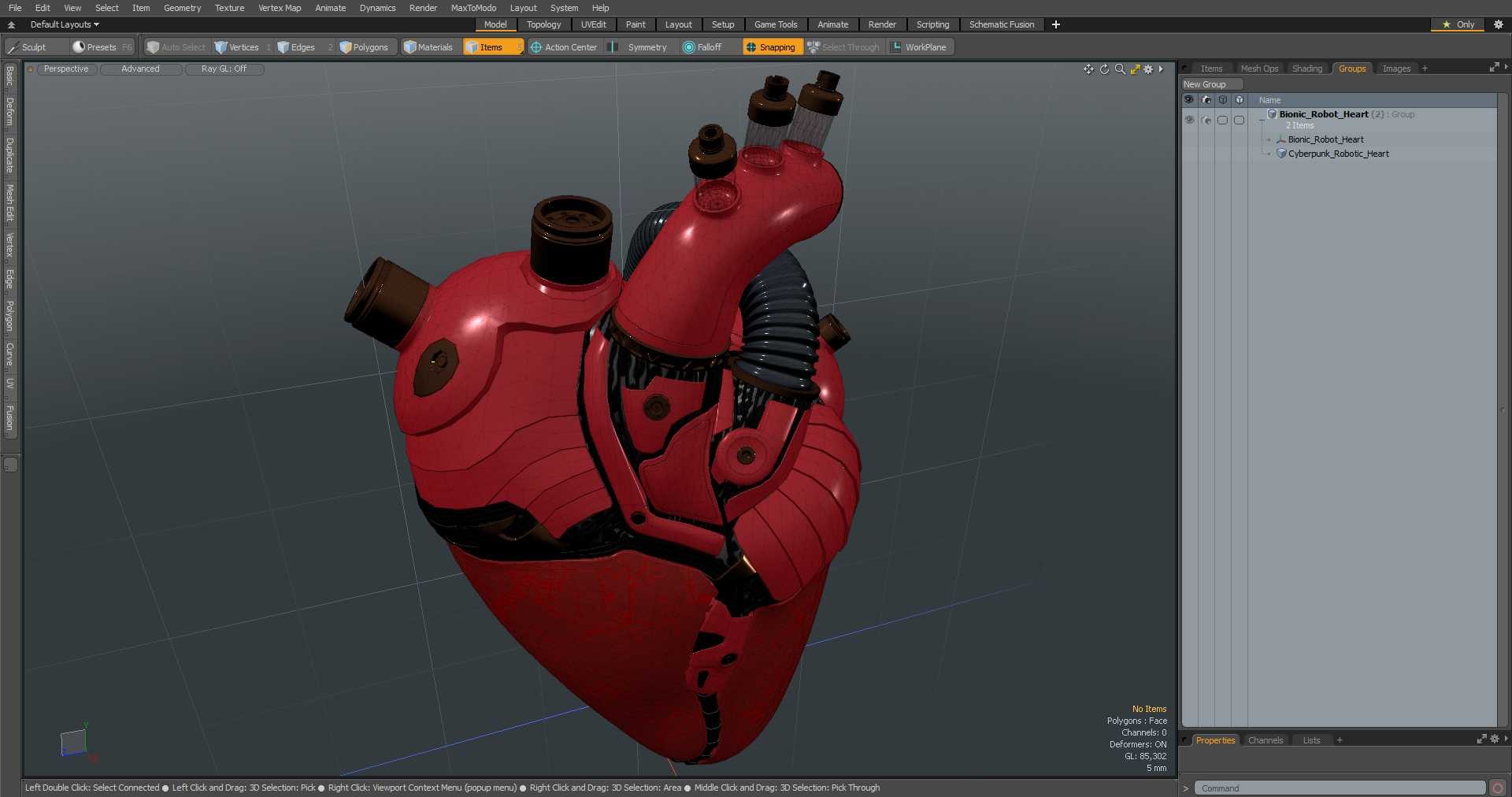This screenshot has height=797, width=1512.
Task: Maximize the viewport with yellow arrow icon
Action: pyautogui.click(x=1135, y=69)
